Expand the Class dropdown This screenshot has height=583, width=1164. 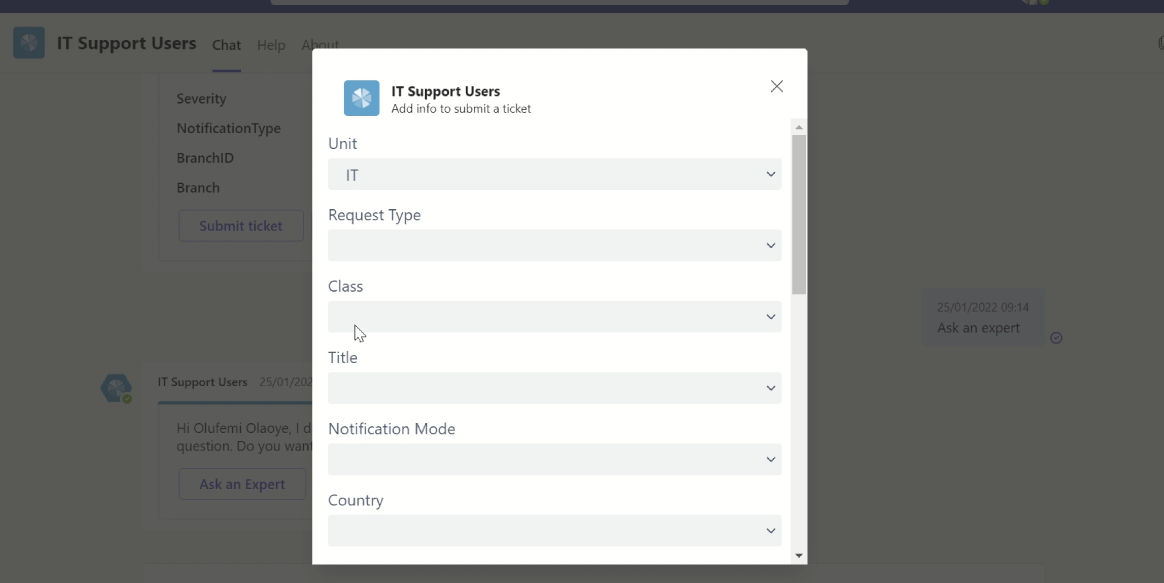(554, 316)
